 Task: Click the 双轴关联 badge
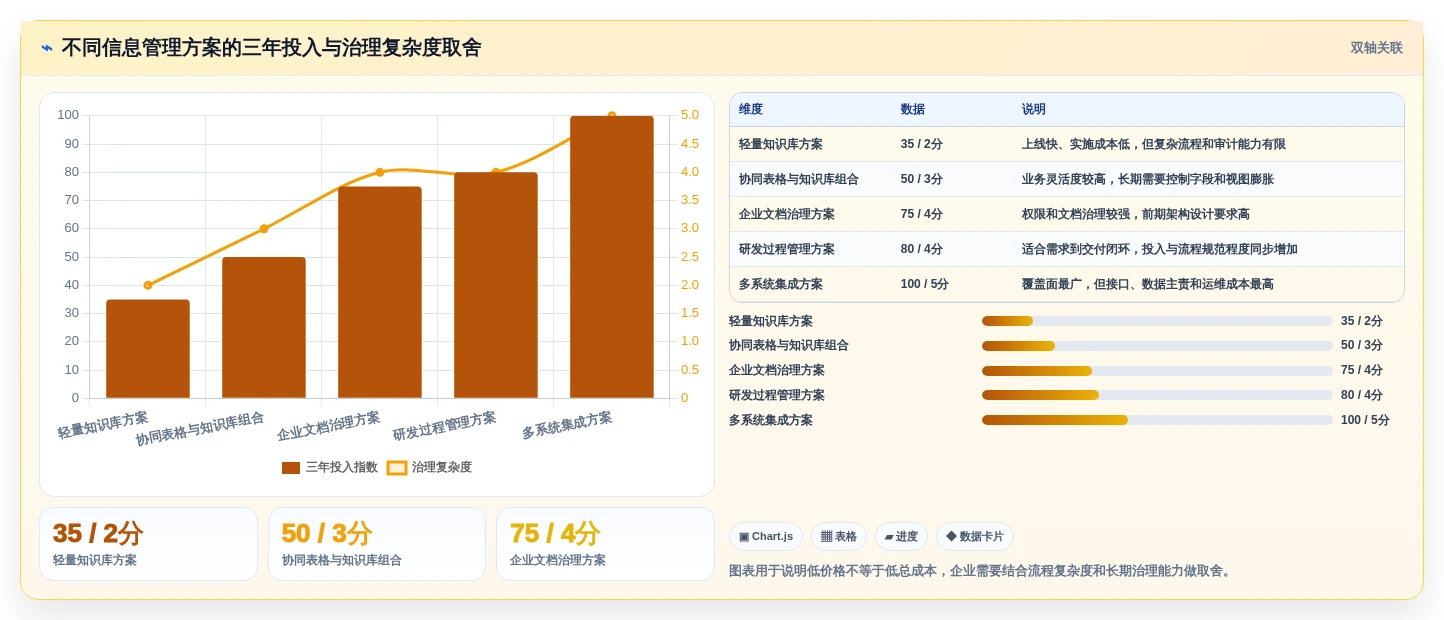coord(1376,48)
